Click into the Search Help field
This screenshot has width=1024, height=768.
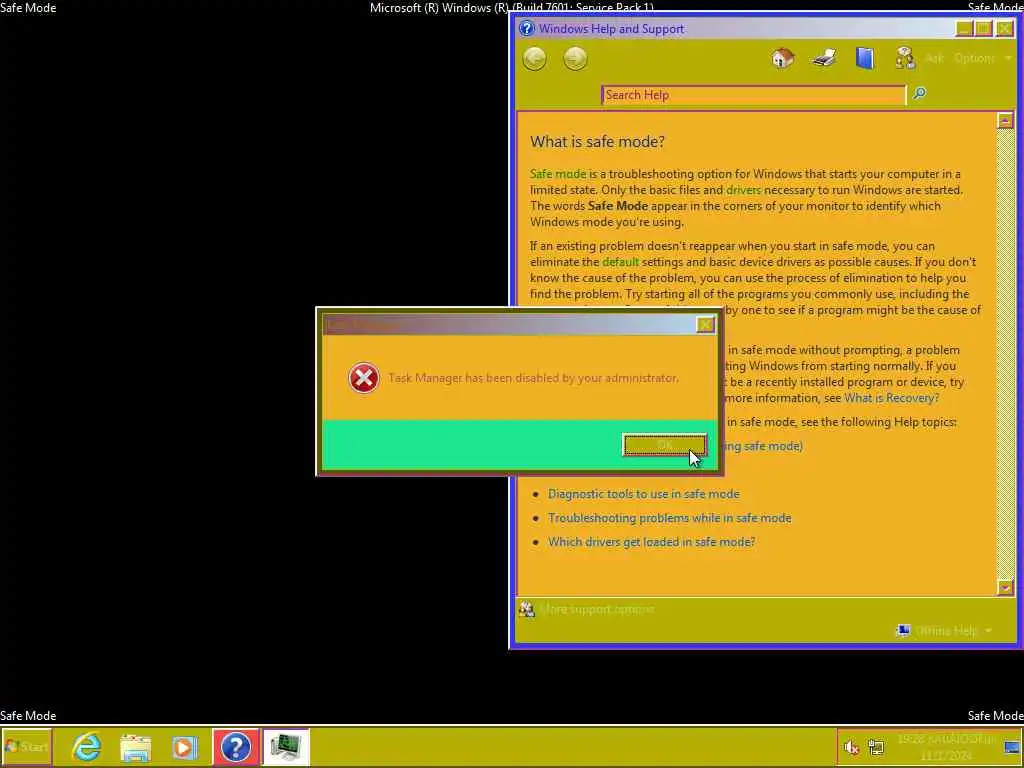[753, 95]
